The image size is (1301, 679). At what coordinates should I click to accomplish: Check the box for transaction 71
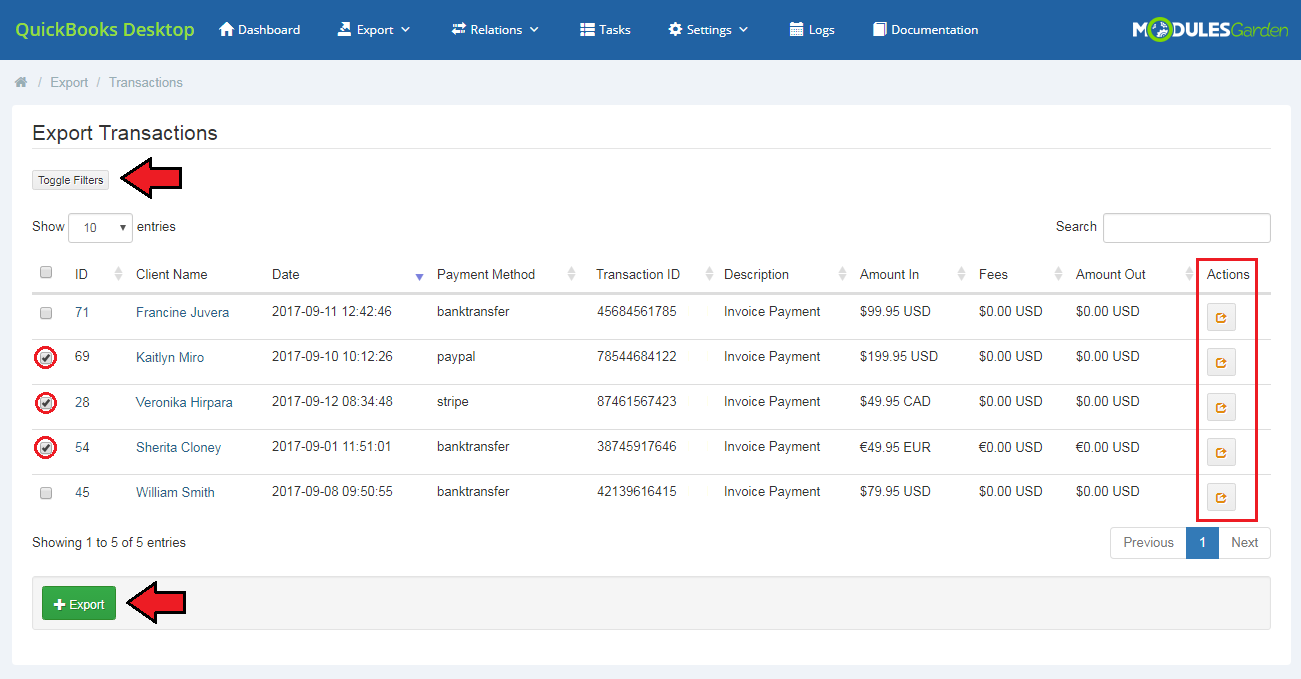[x=46, y=313]
